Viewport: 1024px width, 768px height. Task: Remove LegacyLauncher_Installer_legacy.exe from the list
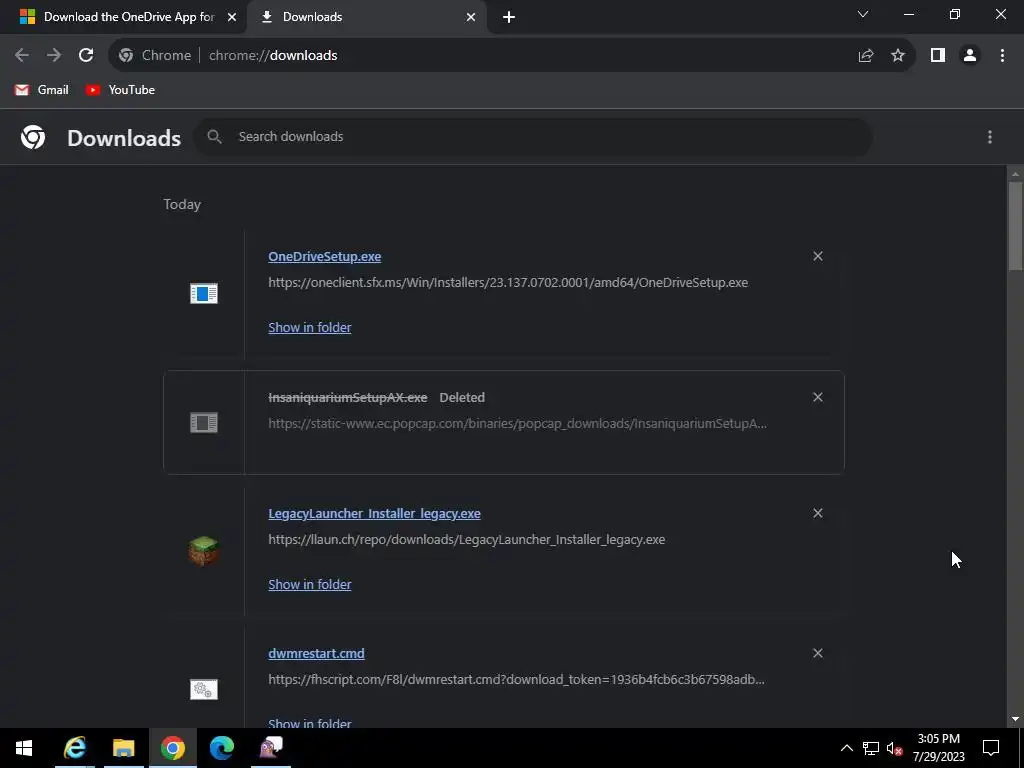pos(818,513)
